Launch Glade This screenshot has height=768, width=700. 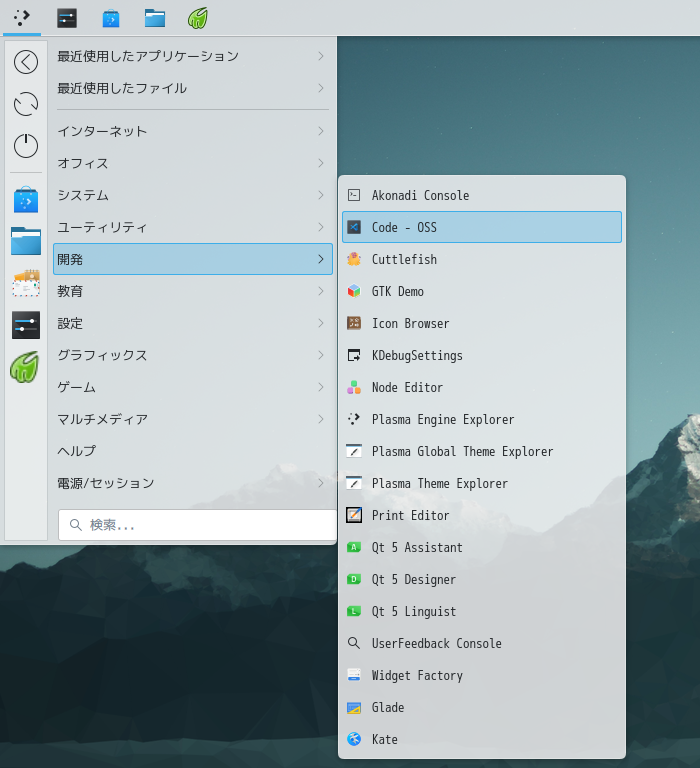(x=482, y=707)
